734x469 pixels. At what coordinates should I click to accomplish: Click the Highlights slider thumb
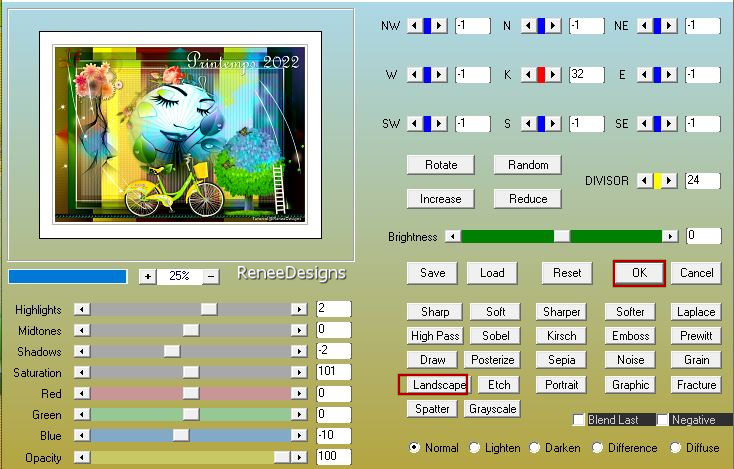coord(209,309)
